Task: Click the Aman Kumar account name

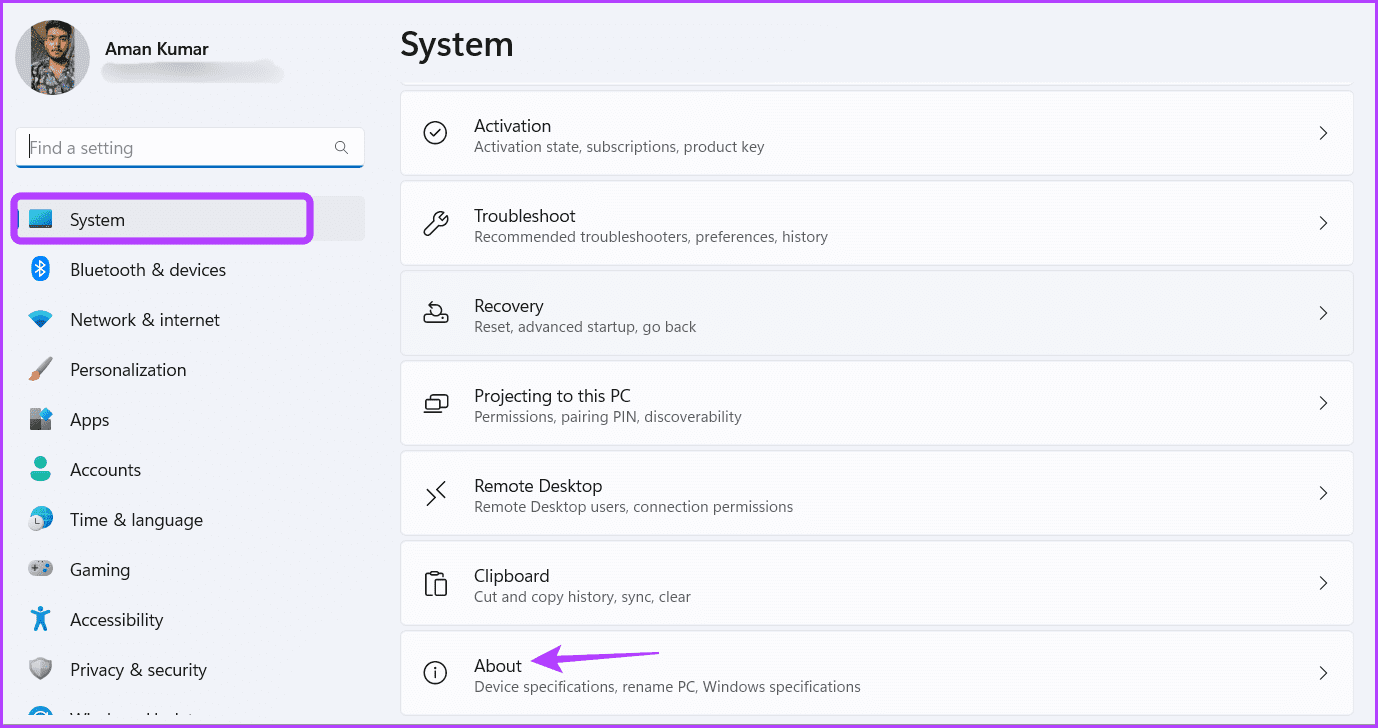Action: (x=156, y=48)
